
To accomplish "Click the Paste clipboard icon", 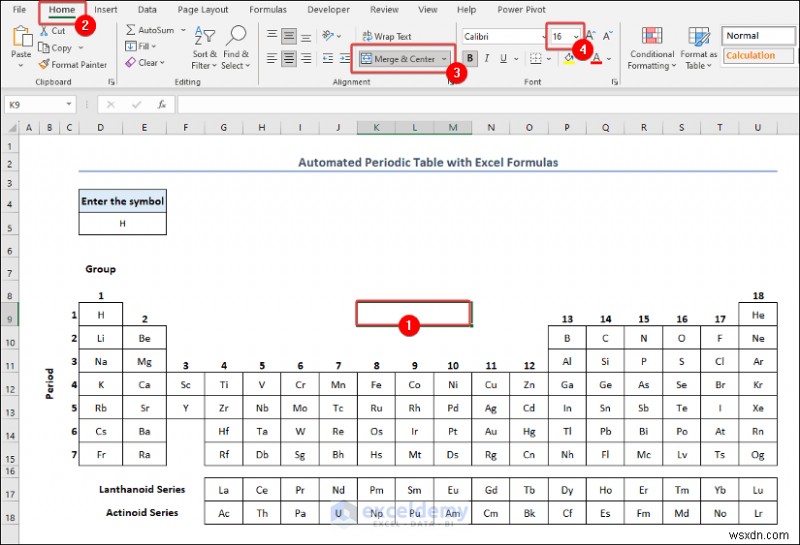I will [x=21, y=37].
